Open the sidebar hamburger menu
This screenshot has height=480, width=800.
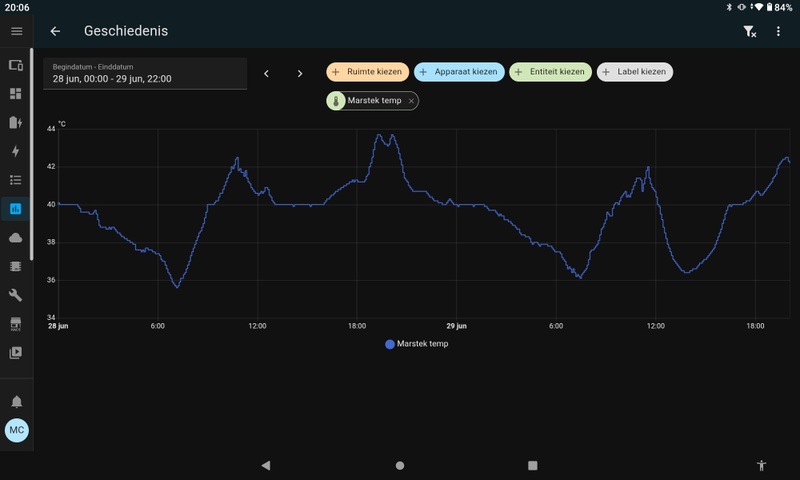pos(16,31)
